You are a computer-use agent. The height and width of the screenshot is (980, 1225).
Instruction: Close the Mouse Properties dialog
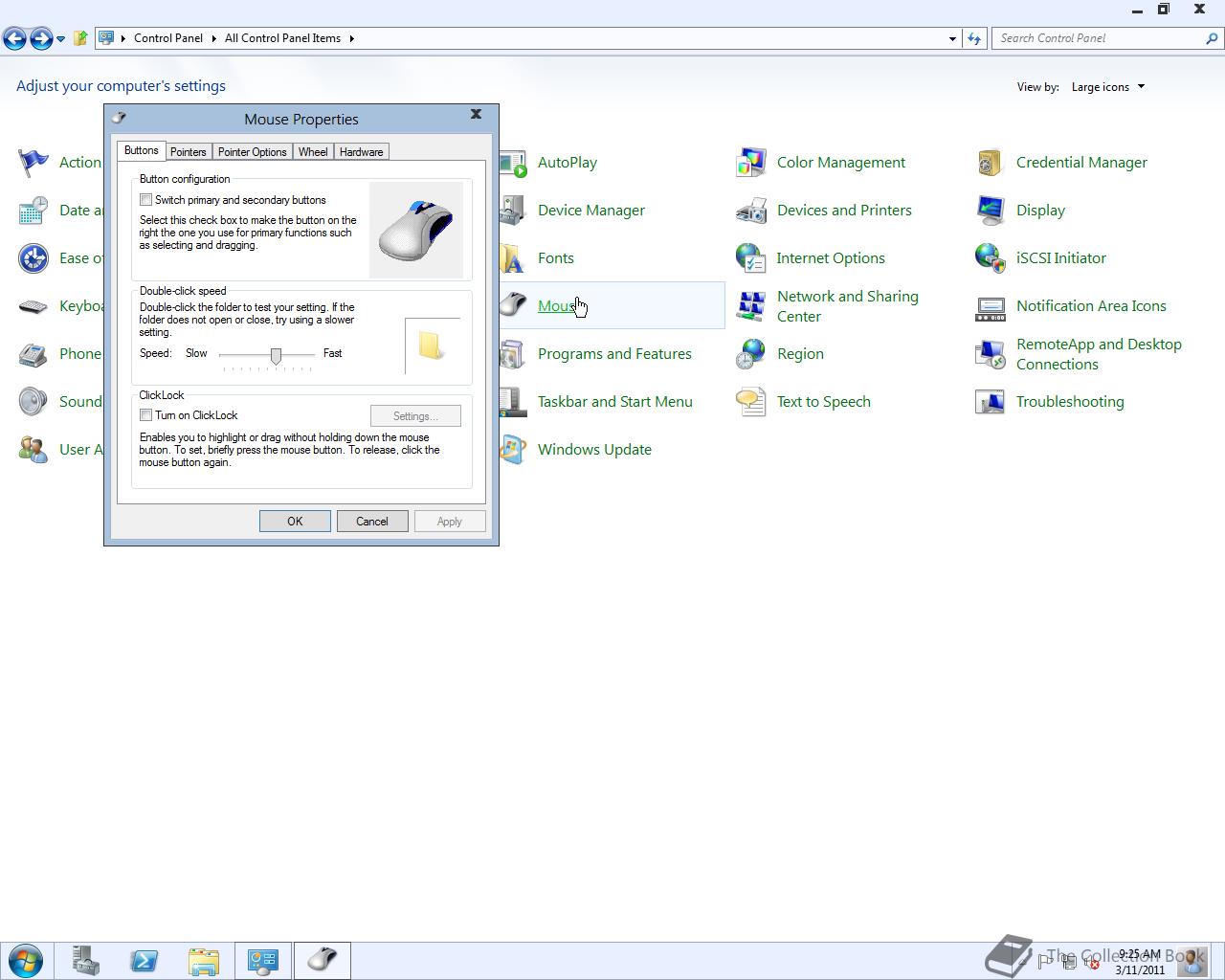476,114
